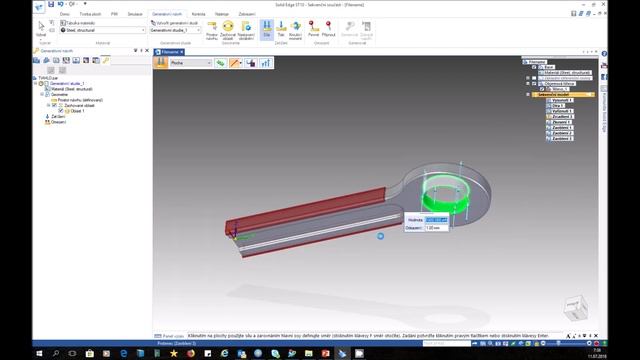
Task: Select the Zatížení tree item
Action: pyautogui.click(x=58, y=116)
